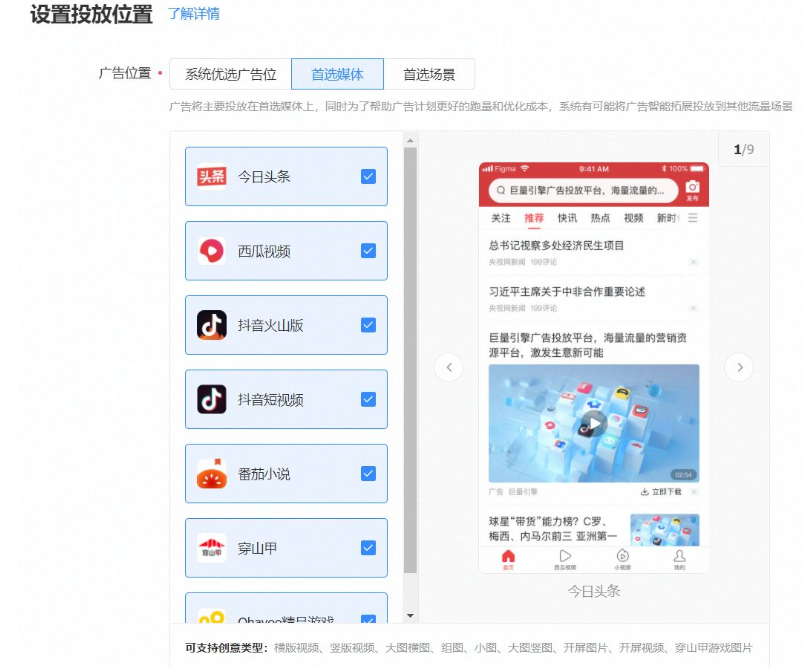The image size is (805, 667).
Task: Toggle the 番茄小说 selection checkbox
Action: [x=369, y=473]
